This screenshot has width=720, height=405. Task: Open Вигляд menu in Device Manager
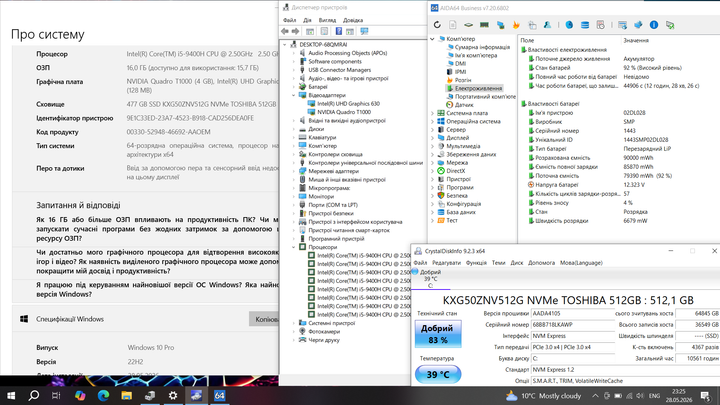click(327, 20)
